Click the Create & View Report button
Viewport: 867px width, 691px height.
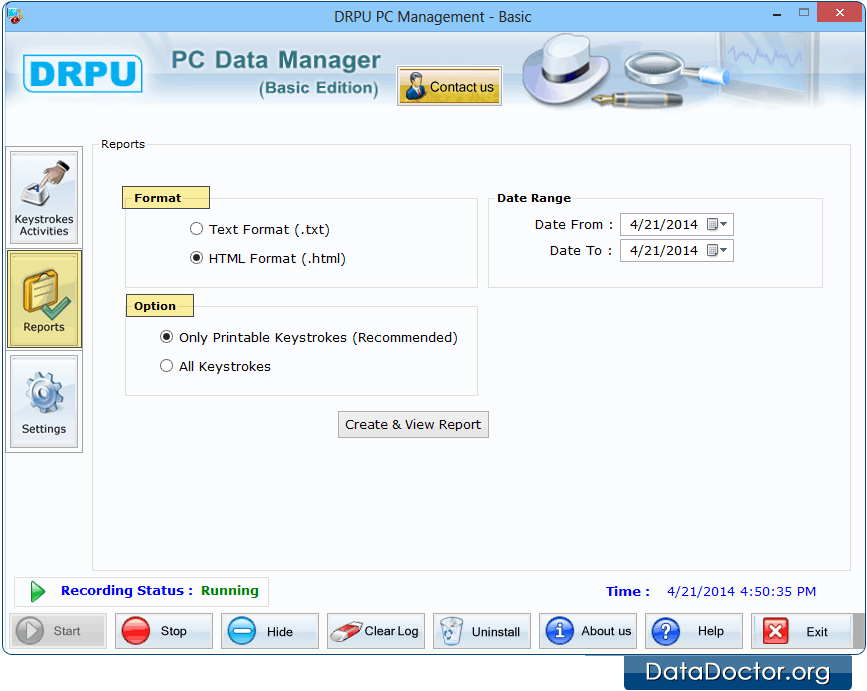pyautogui.click(x=413, y=424)
